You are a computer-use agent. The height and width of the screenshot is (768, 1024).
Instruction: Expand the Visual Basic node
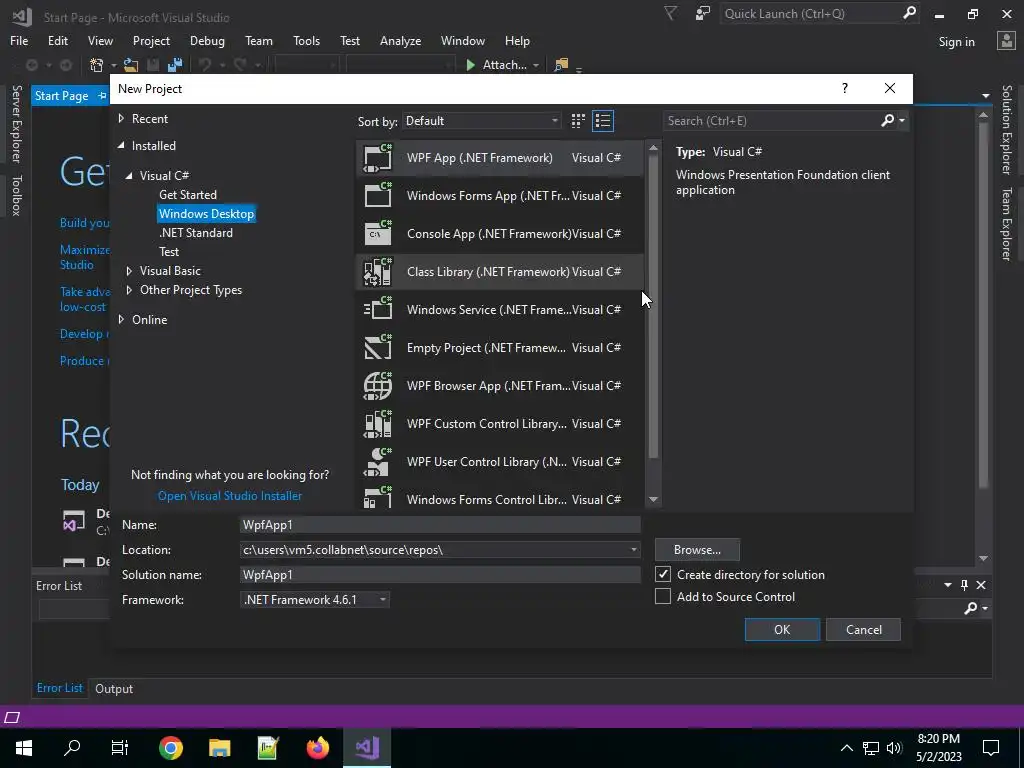129,271
